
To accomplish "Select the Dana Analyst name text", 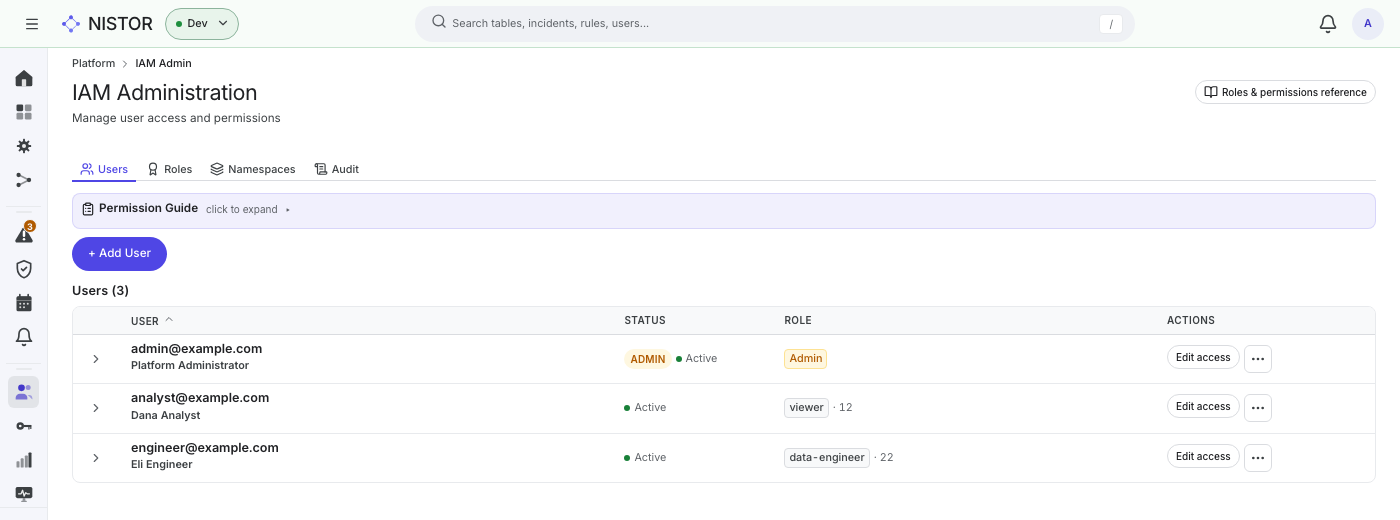I will [165, 415].
